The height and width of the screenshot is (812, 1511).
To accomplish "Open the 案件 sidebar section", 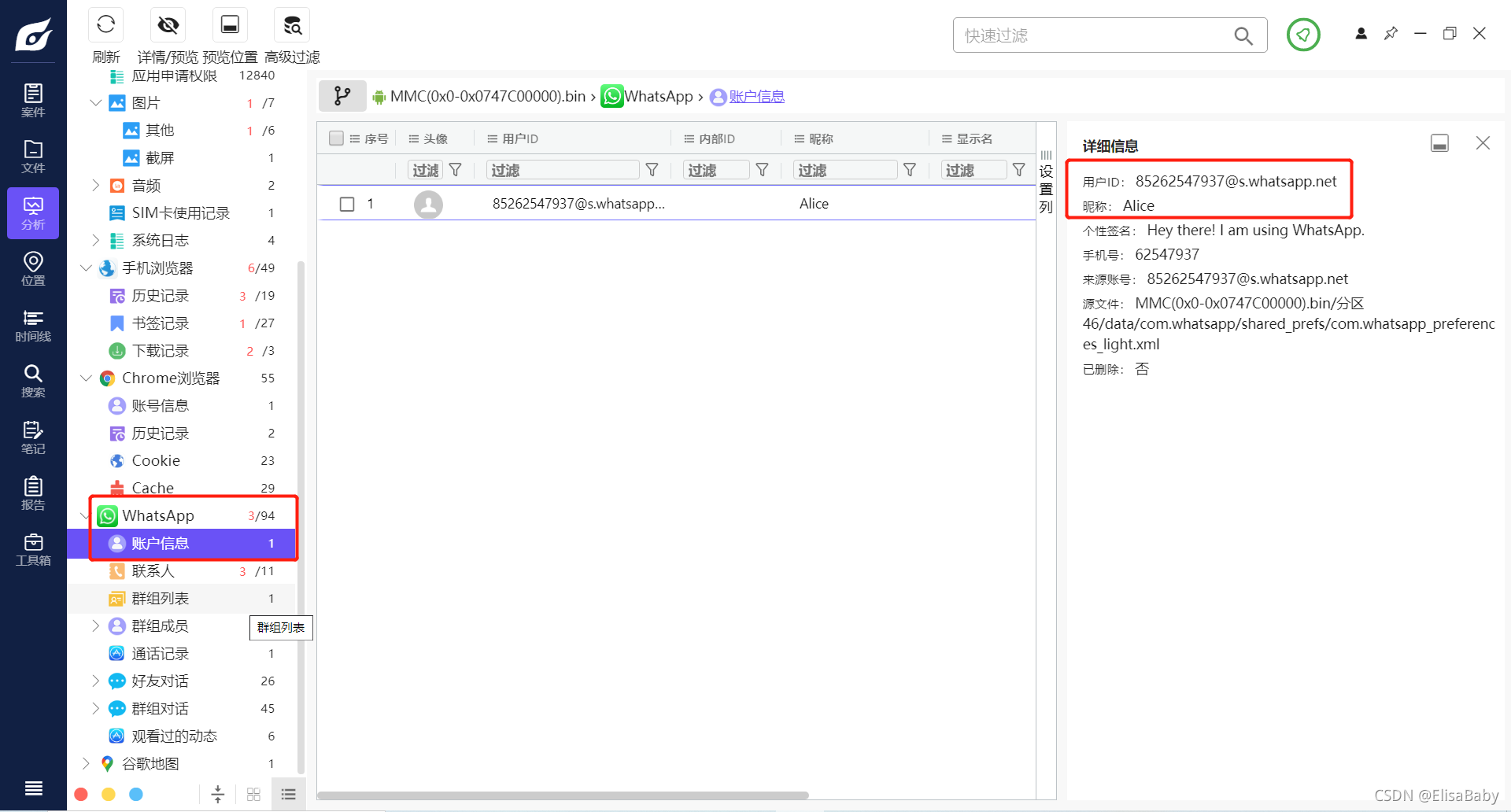I will click(33, 100).
